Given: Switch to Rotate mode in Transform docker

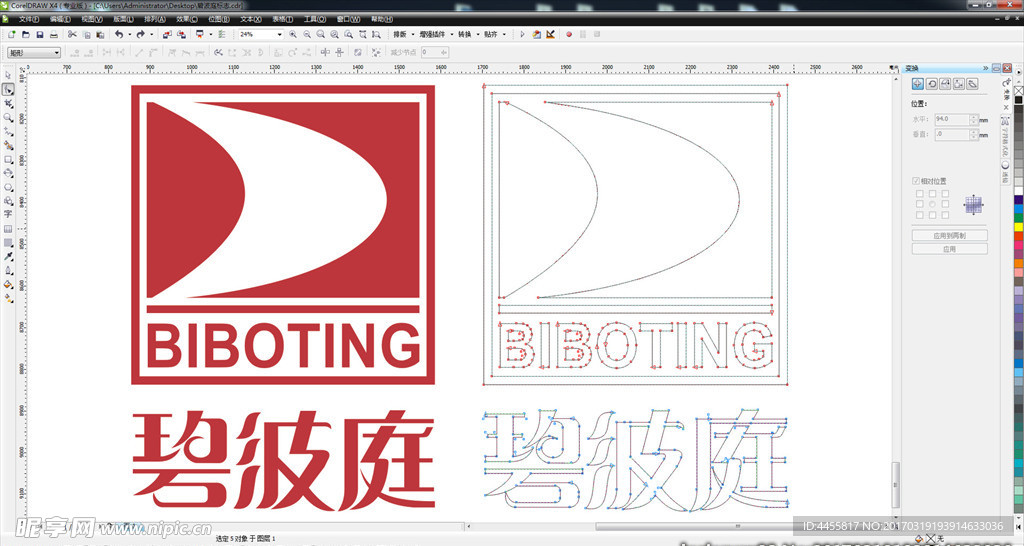Looking at the screenshot, I should pos(931,84).
